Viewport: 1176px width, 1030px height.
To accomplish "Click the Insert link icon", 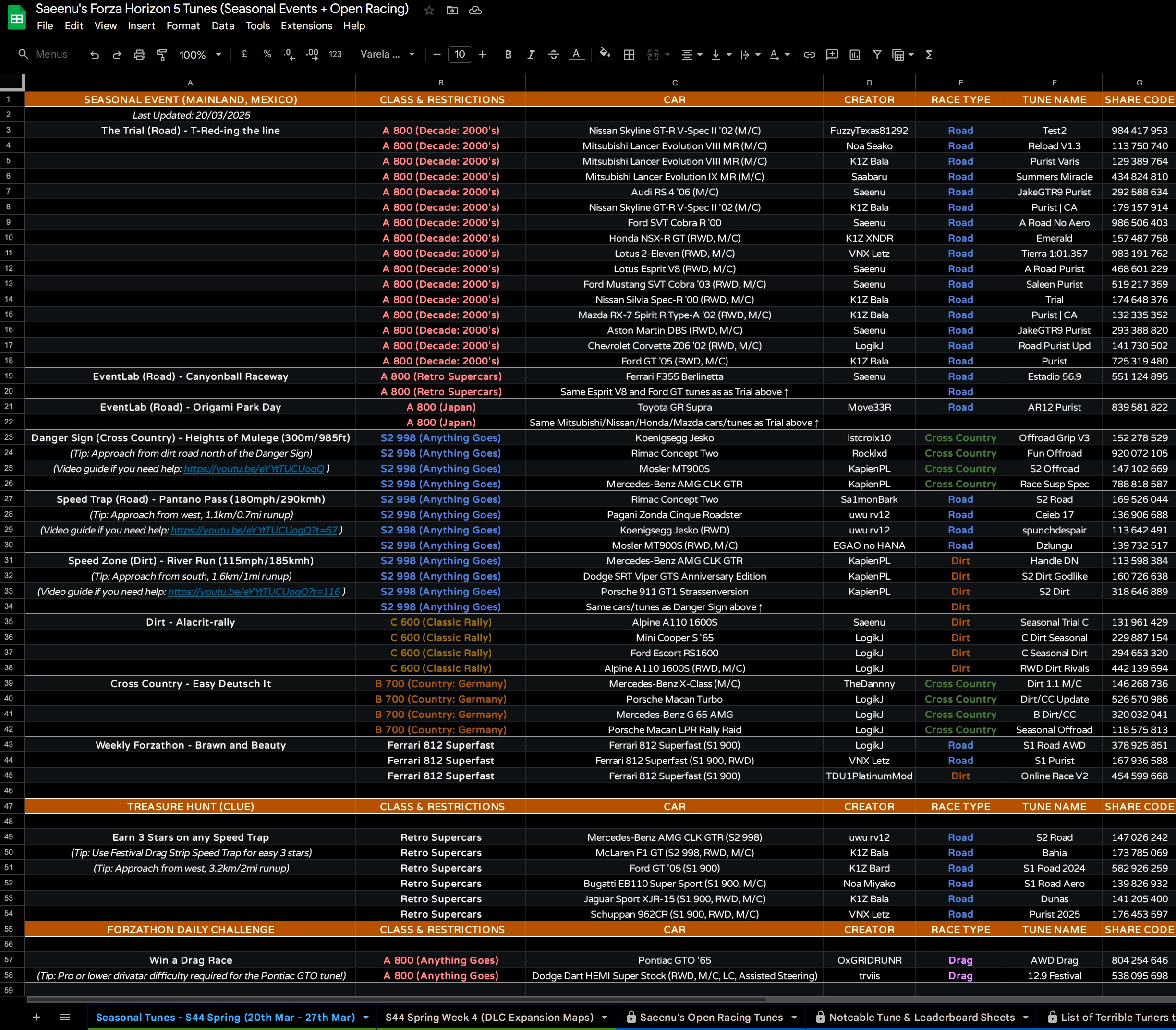I will point(809,55).
